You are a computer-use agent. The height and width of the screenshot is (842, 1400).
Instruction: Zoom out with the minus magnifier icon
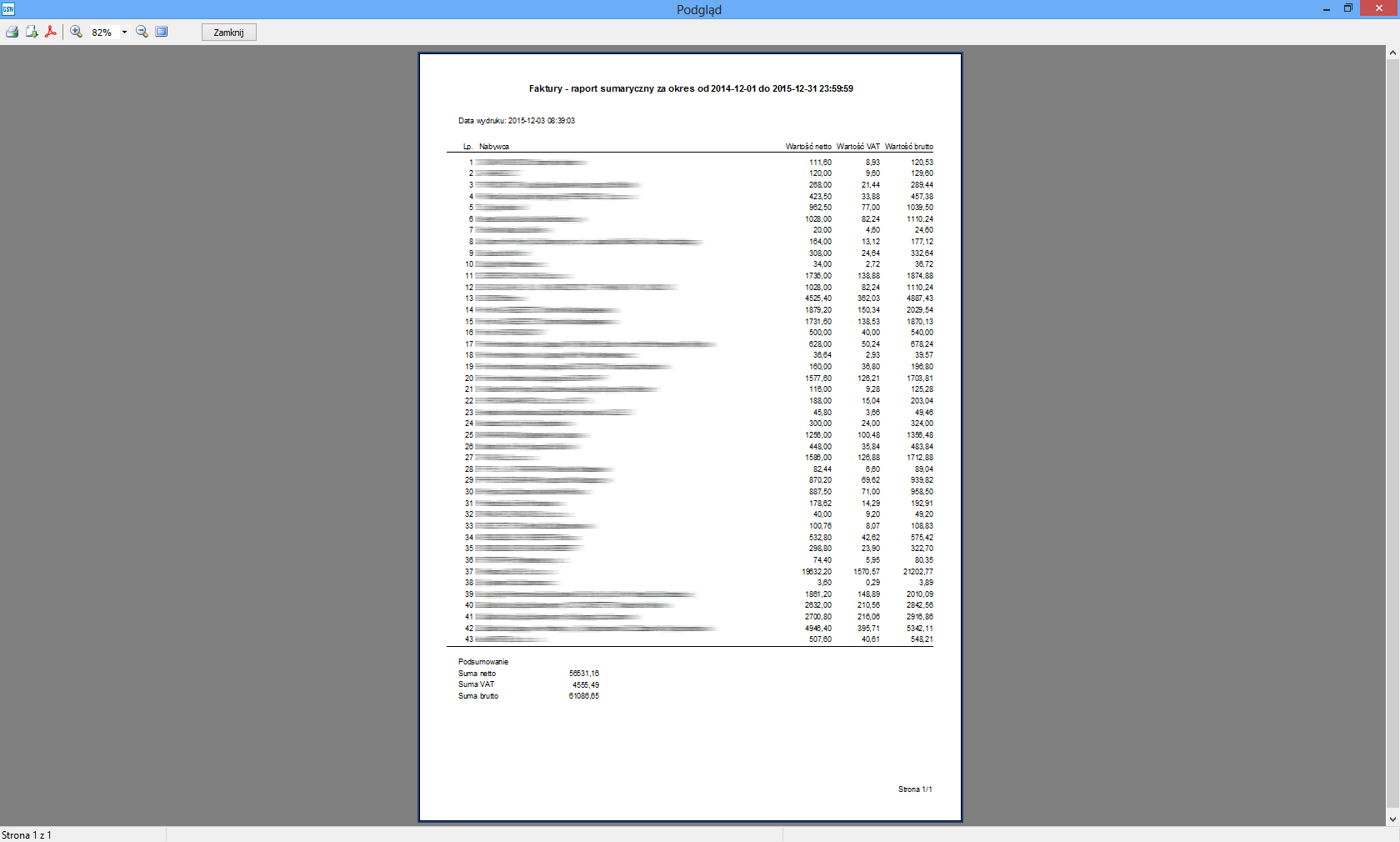coord(142,32)
